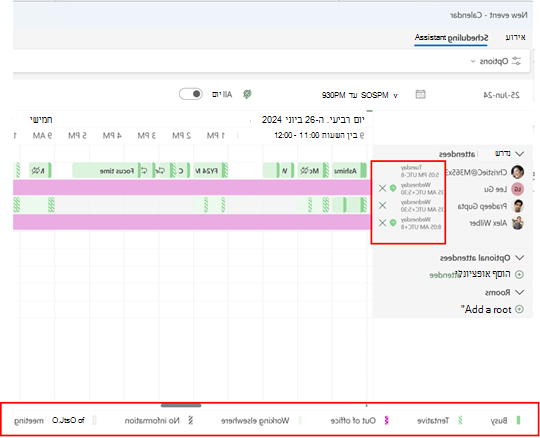
Task: Remove Pradeep Gupta with the X icon
Action: click(x=382, y=206)
